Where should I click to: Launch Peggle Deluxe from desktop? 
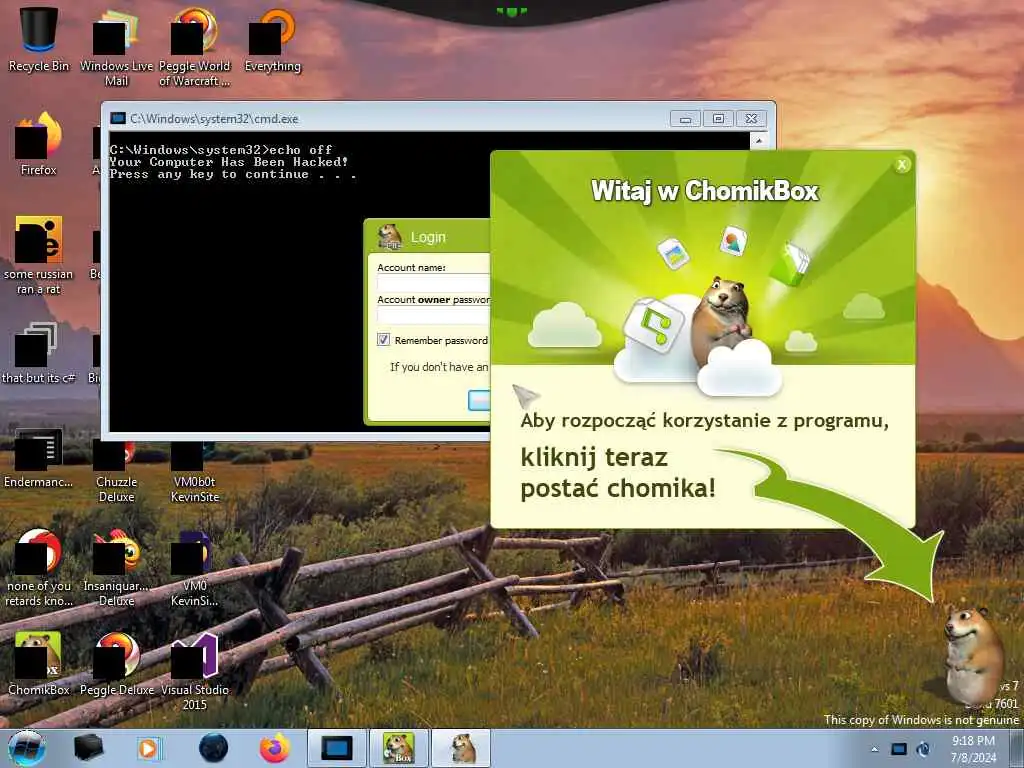tap(116, 663)
